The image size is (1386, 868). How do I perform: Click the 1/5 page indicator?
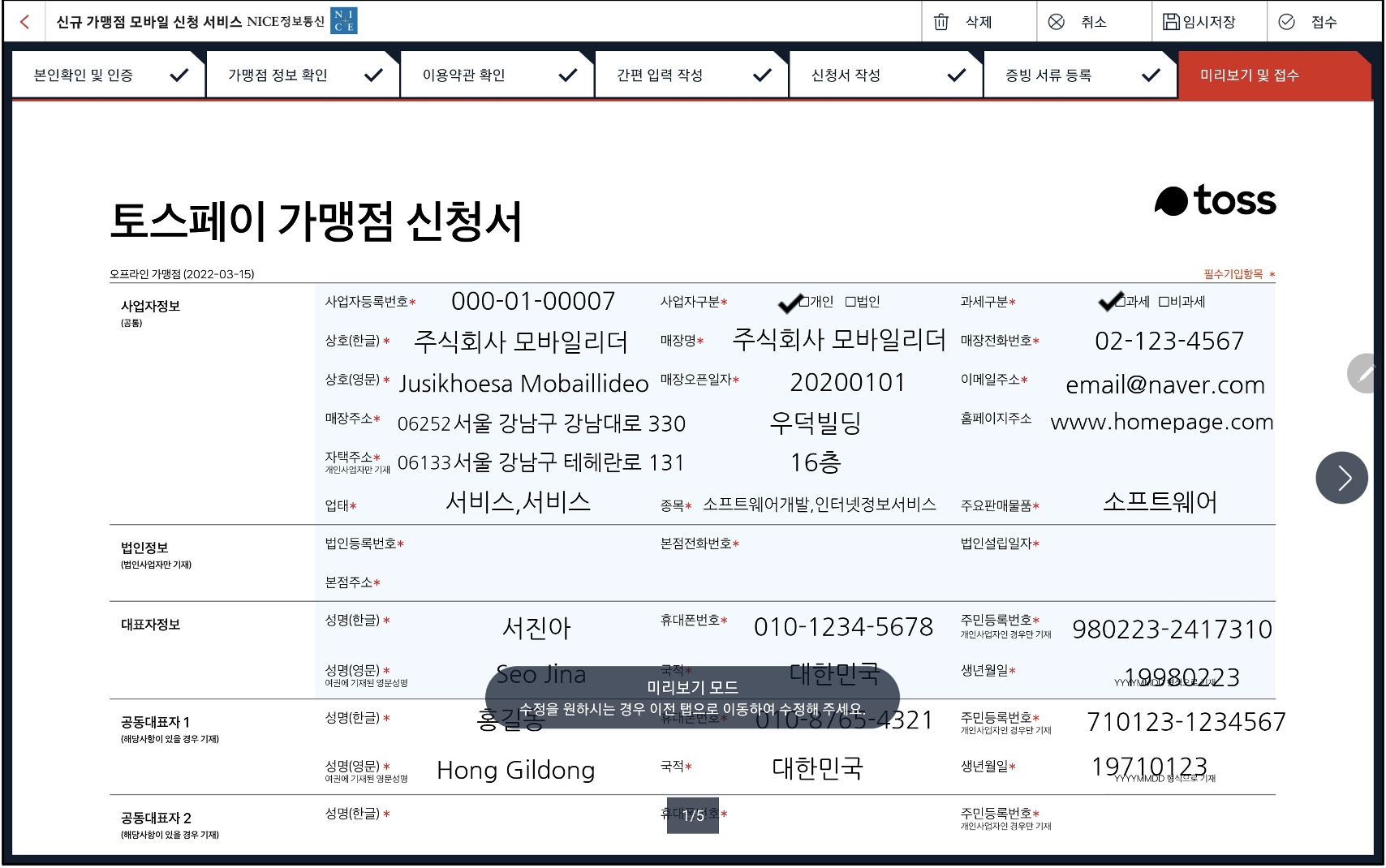point(693,815)
